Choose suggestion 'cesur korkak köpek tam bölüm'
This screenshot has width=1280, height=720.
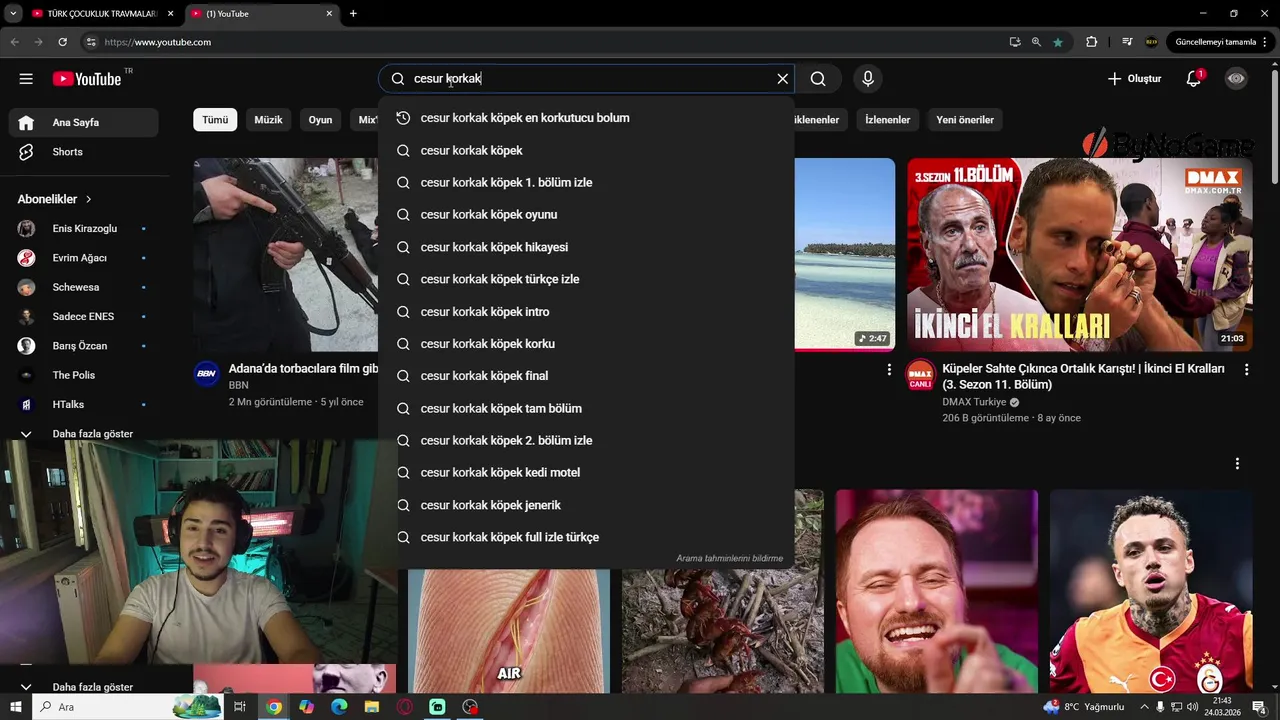(586, 409)
